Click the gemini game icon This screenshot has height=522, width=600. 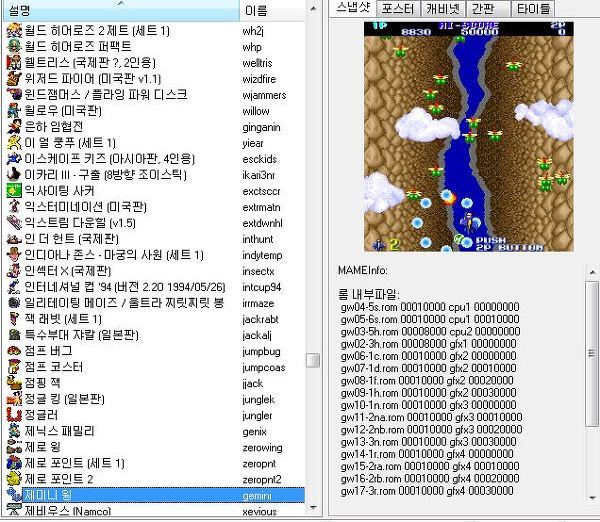pyautogui.click(x=14, y=495)
